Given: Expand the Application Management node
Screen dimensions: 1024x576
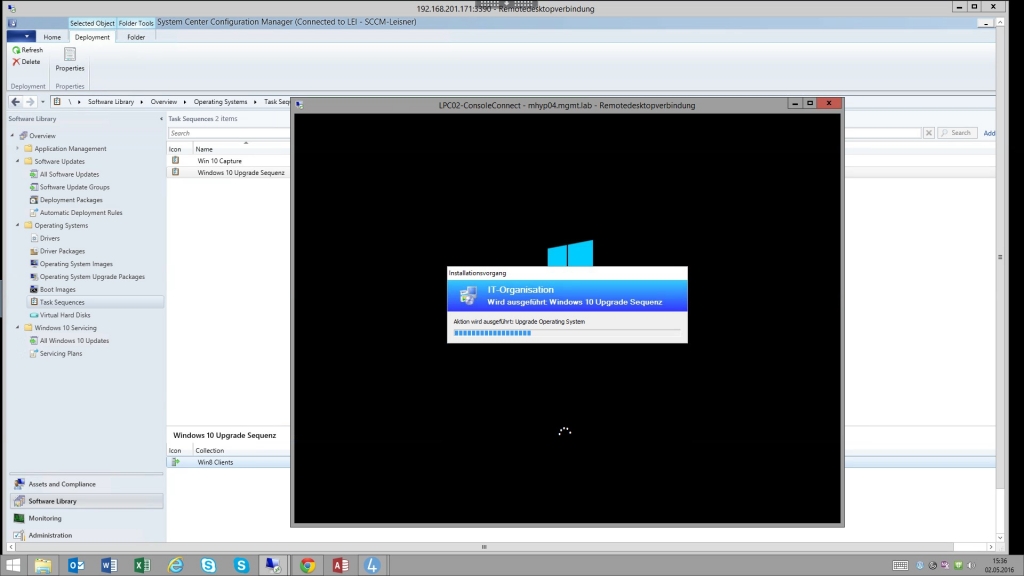Looking at the screenshot, I should click(18, 148).
